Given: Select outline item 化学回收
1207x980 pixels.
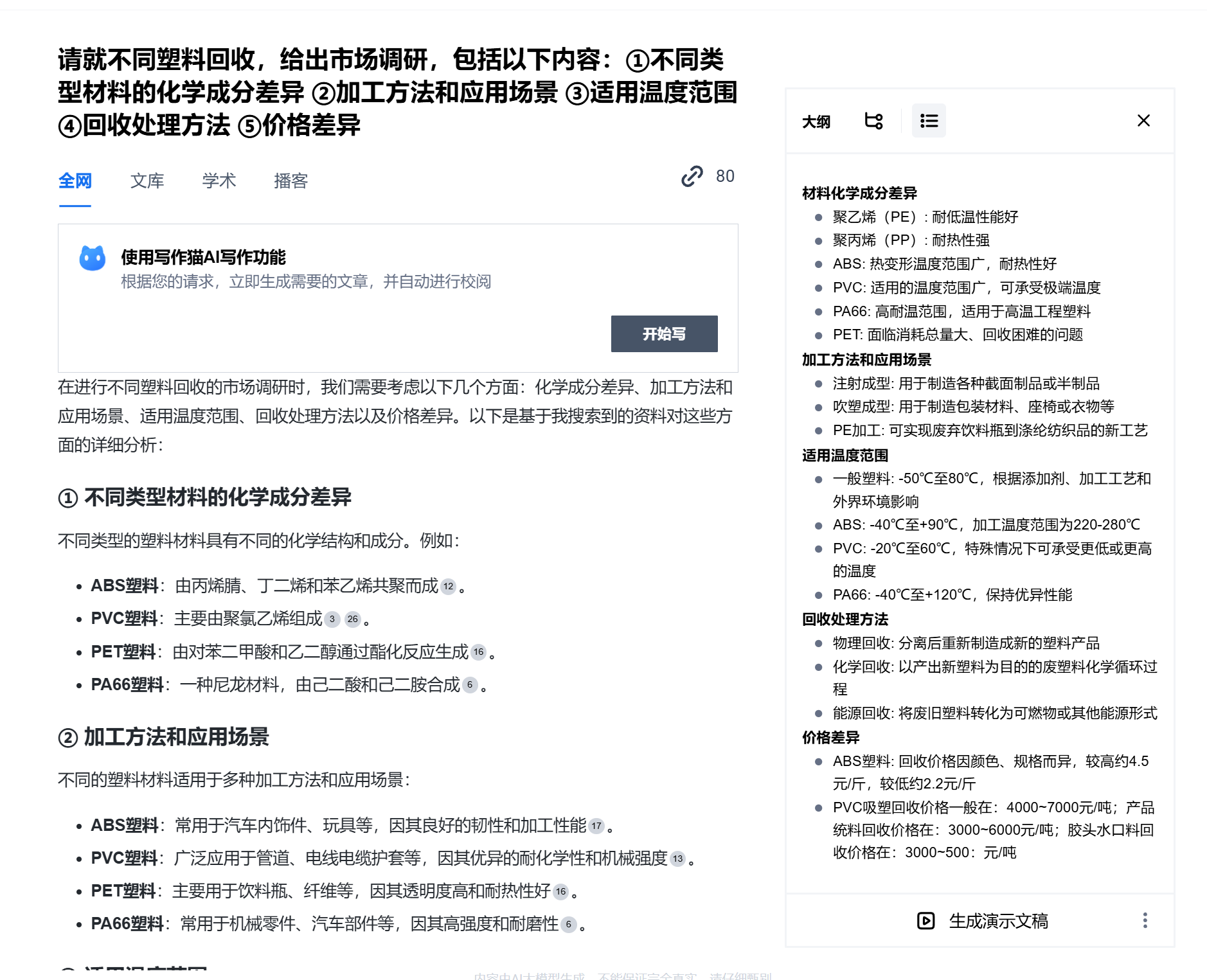Looking at the screenshot, I should tap(995, 677).
